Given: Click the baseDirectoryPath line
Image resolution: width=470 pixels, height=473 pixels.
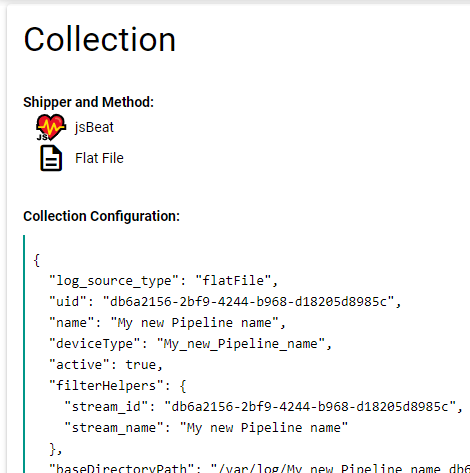Looking at the screenshot, I should coord(259,468).
